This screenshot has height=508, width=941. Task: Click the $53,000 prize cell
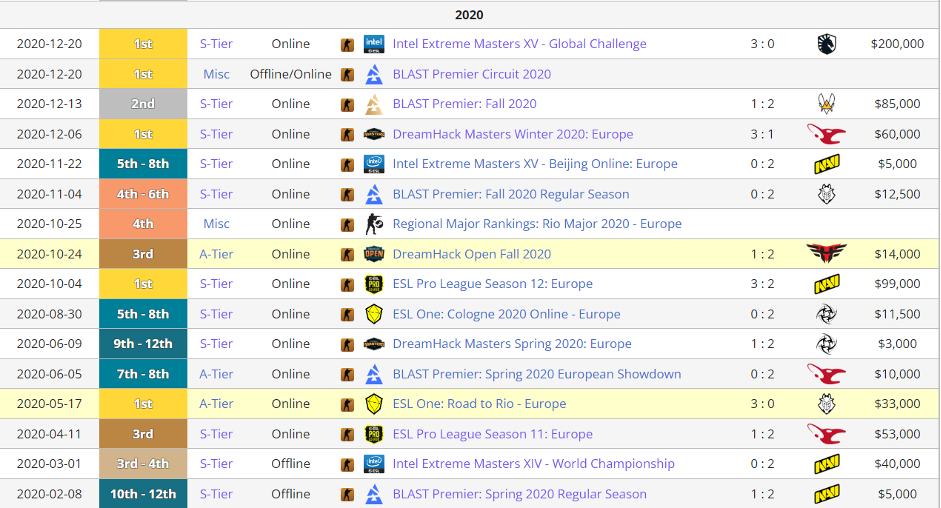coord(897,434)
